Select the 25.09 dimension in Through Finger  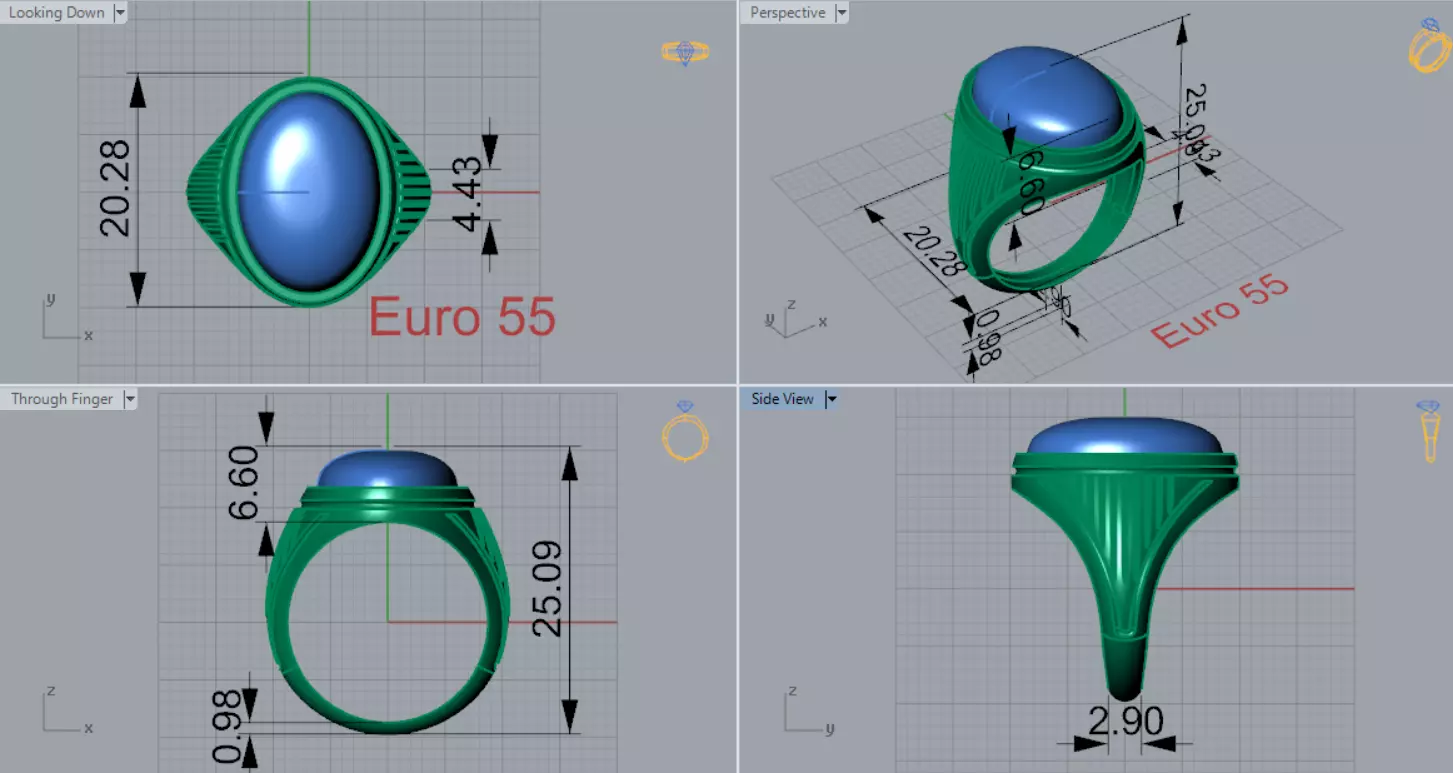point(549,589)
